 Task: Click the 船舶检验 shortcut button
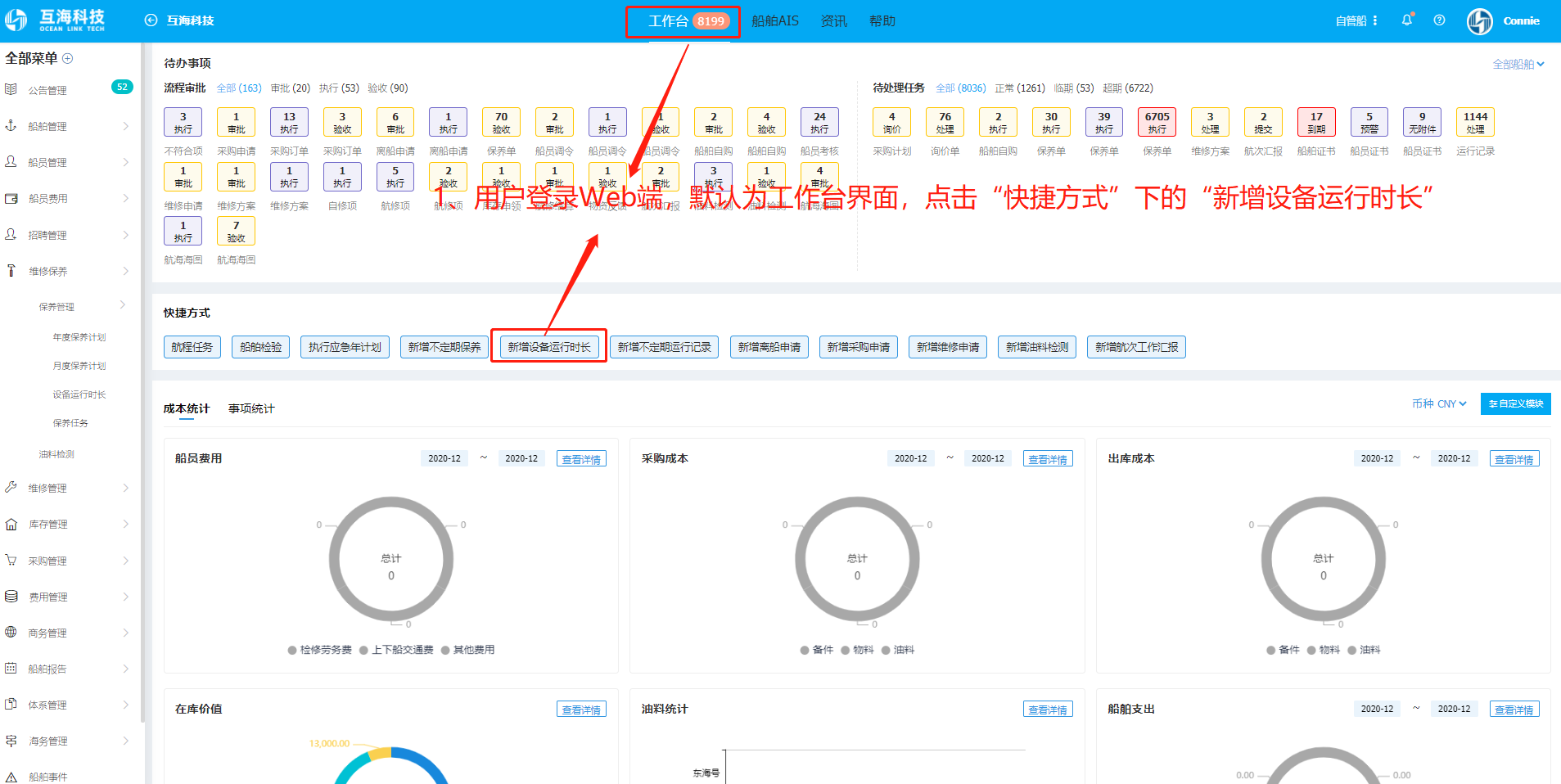coord(260,347)
